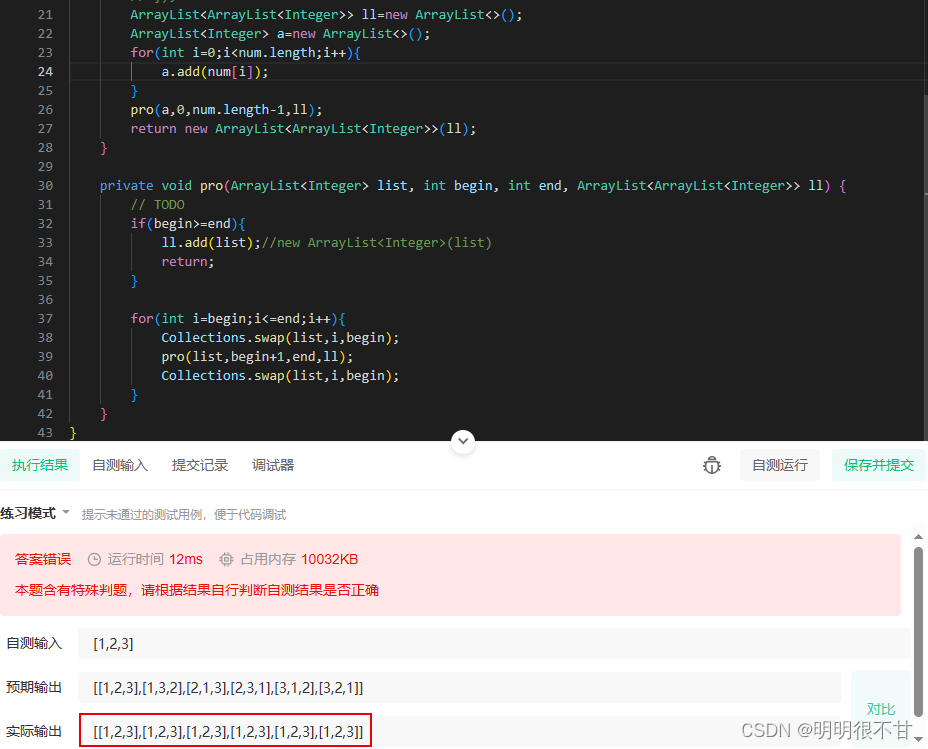Click the 自测运行 button
This screenshot has width=928, height=749.
point(779,465)
